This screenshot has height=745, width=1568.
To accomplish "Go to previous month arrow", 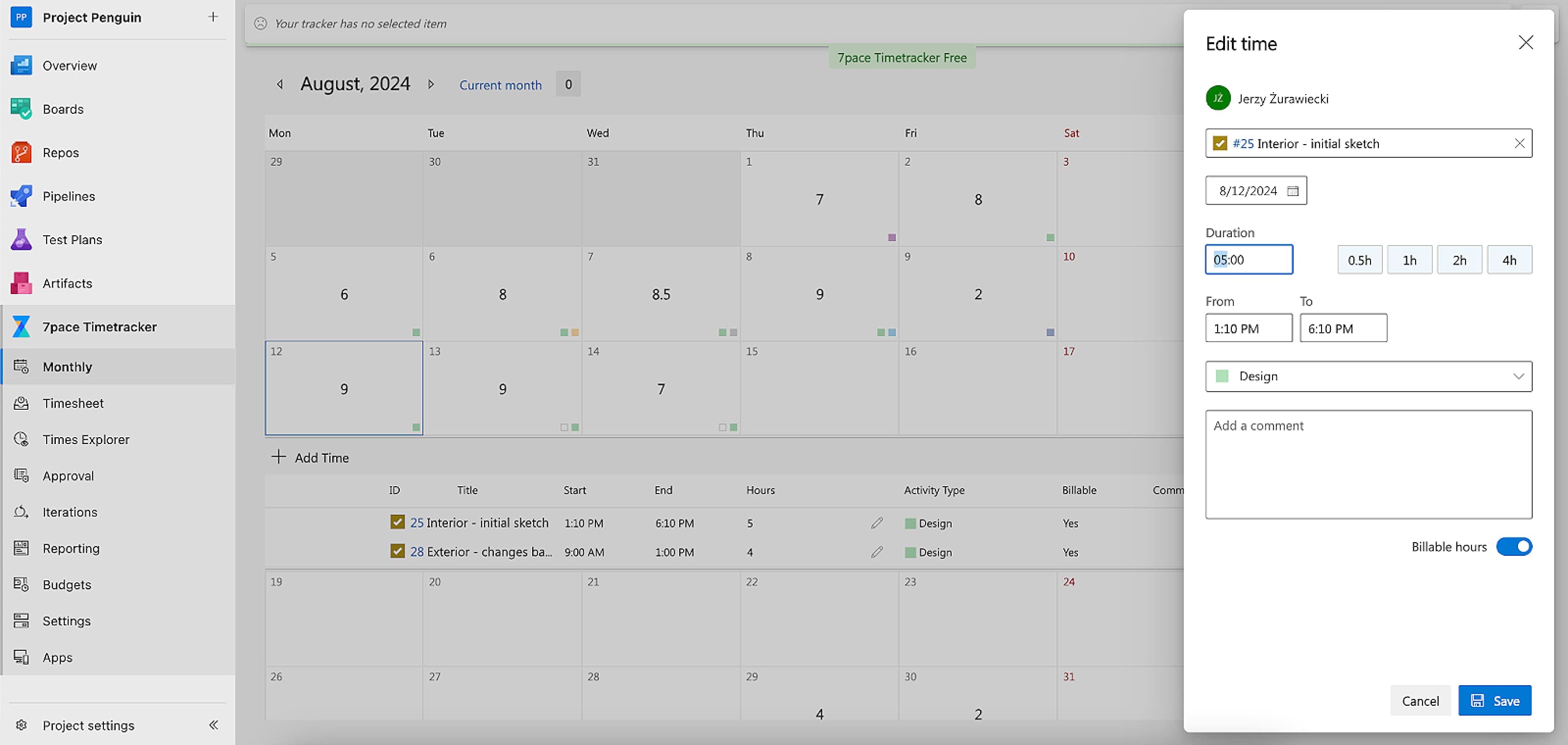I will [280, 84].
